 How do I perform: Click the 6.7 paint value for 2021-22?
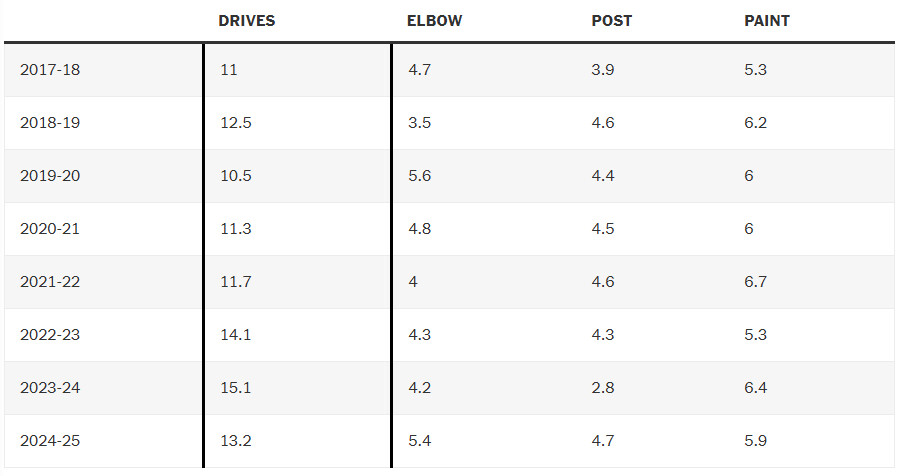[x=755, y=282]
